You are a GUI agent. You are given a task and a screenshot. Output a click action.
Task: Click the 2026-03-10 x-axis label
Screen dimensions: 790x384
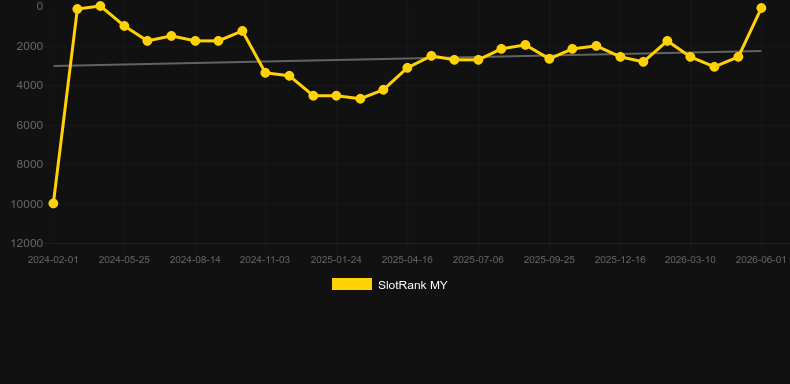(690, 260)
